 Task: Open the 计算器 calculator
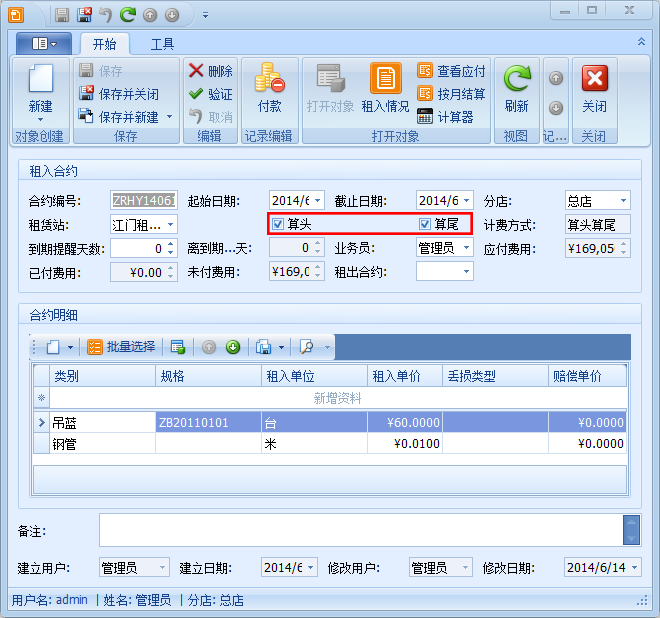[x=445, y=117]
